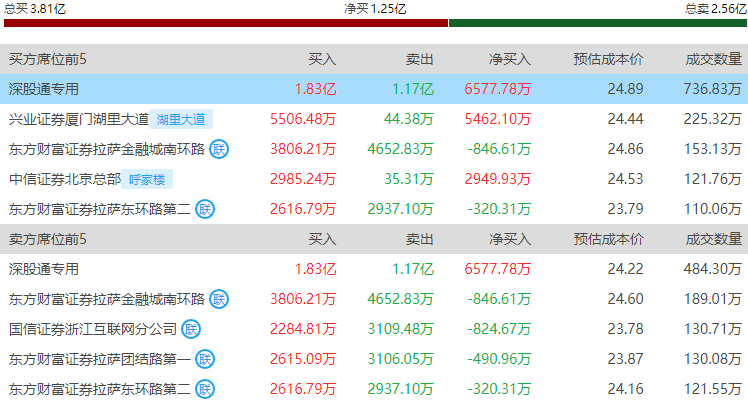This screenshot has height=401, width=748.
Task: Click 卖出 header in seller table
Action: click(x=419, y=239)
